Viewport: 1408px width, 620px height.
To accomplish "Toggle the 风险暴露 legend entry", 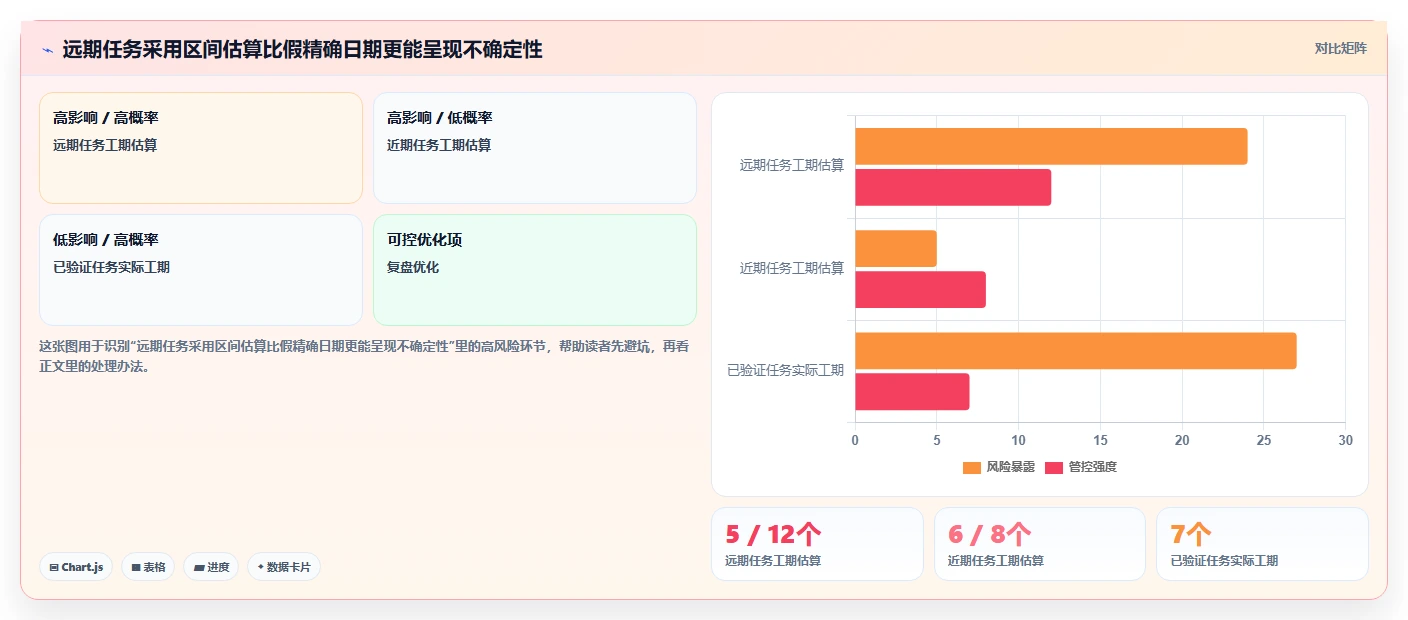I will pyautogui.click(x=999, y=467).
